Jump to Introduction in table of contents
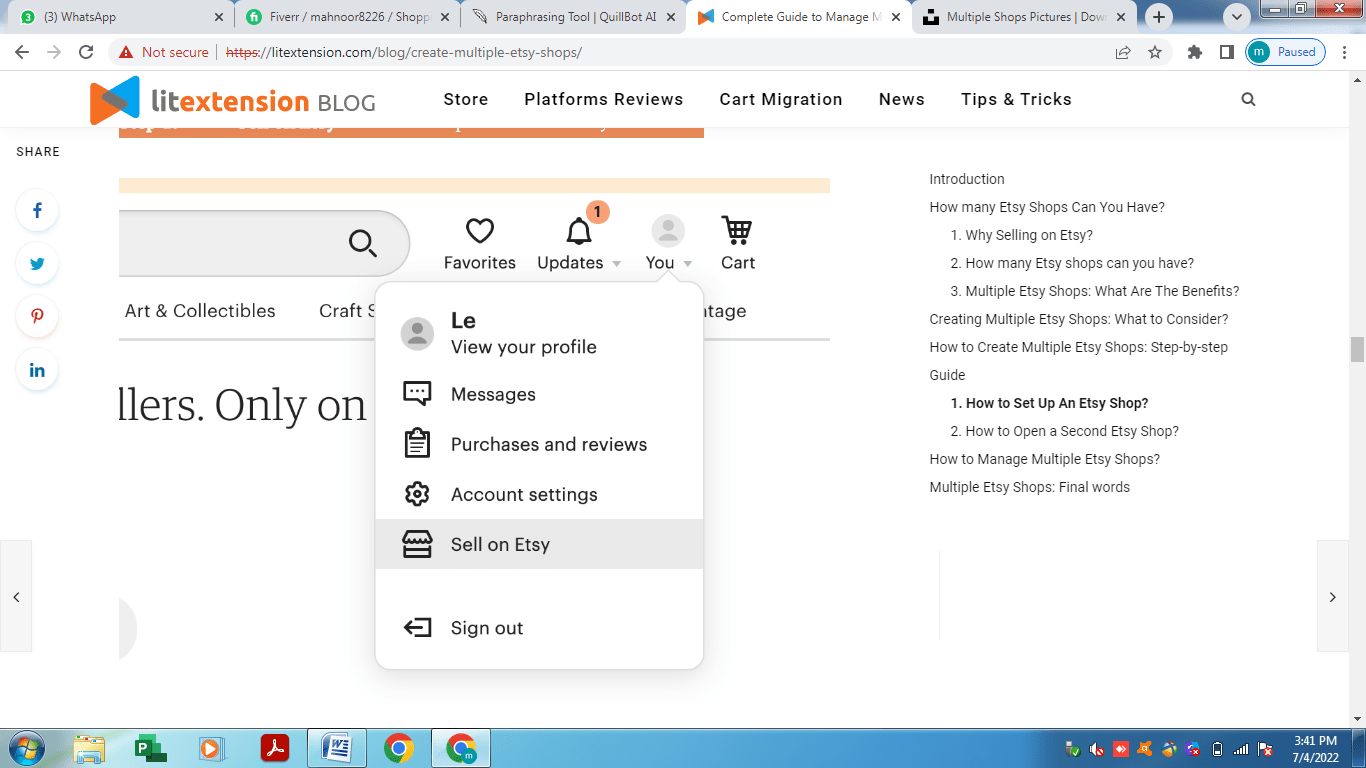The width and height of the screenshot is (1366, 768). point(967,179)
